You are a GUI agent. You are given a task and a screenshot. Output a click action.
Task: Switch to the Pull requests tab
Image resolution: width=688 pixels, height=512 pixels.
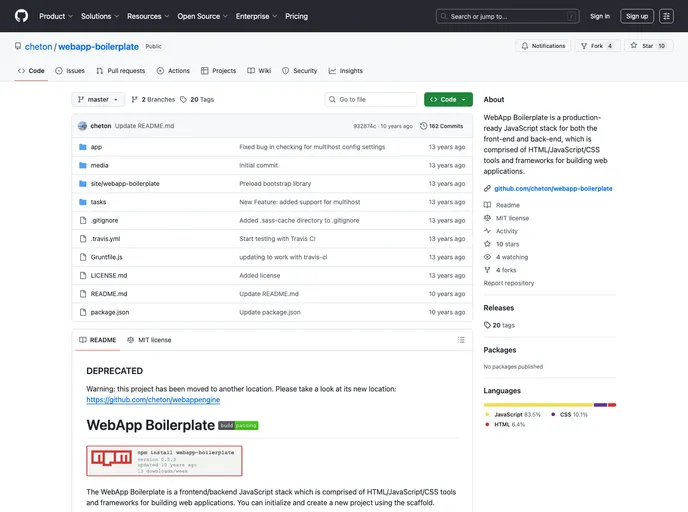[x=121, y=71]
